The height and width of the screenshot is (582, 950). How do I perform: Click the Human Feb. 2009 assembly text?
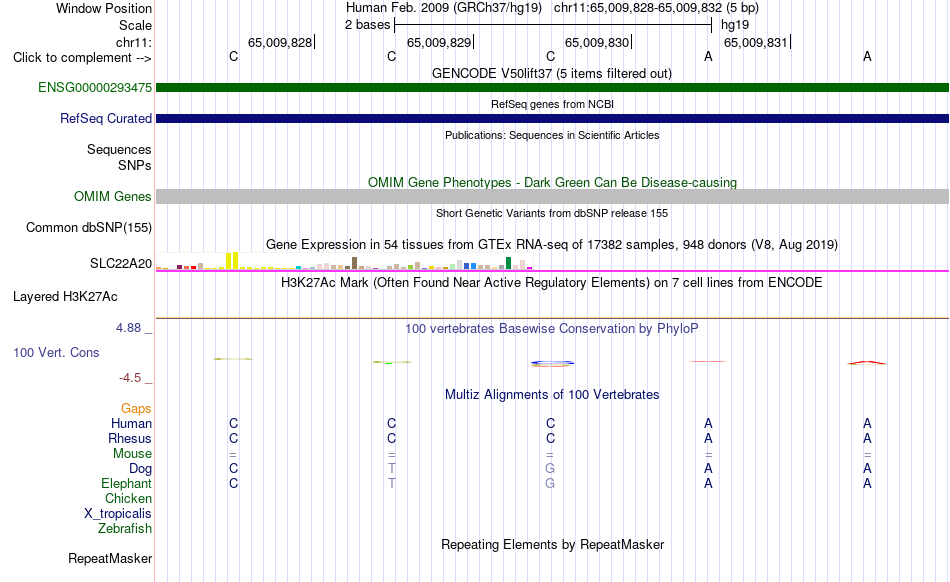(x=444, y=8)
